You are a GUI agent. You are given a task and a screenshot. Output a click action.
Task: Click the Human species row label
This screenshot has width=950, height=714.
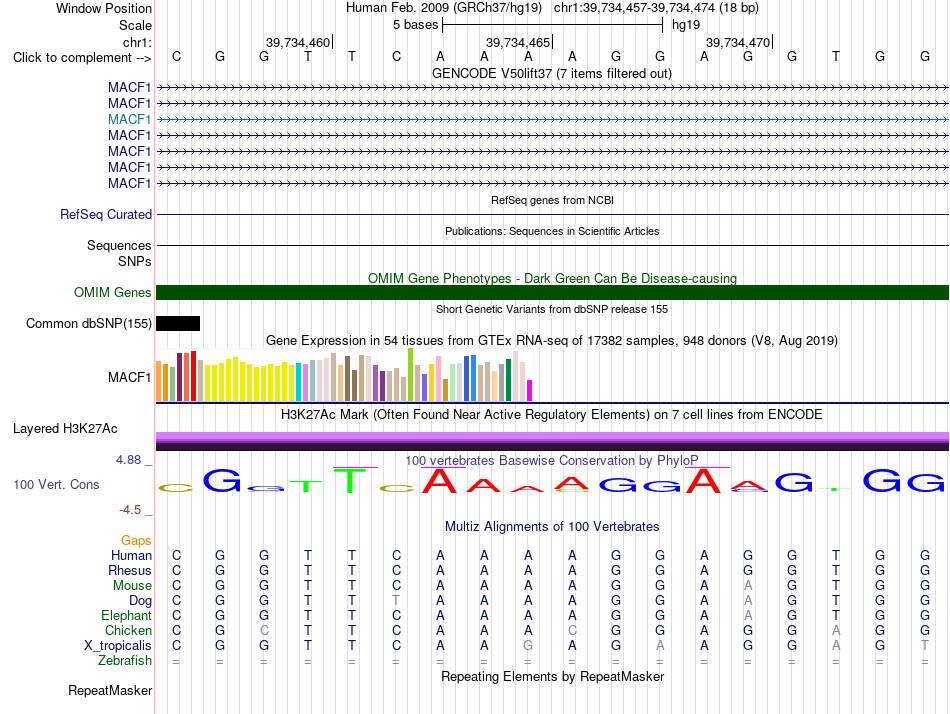pyautogui.click(x=131, y=555)
